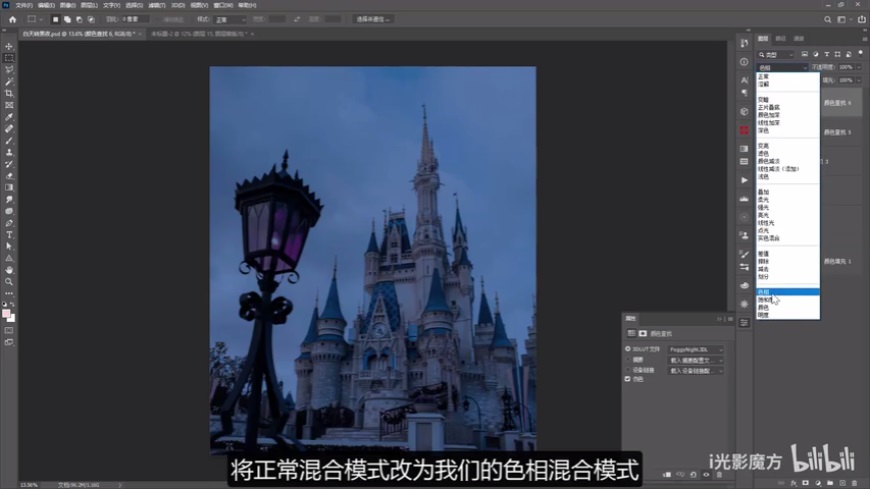Click the delete layer trash icon
Viewport: 870px width, 489px height.
[x=854, y=483]
